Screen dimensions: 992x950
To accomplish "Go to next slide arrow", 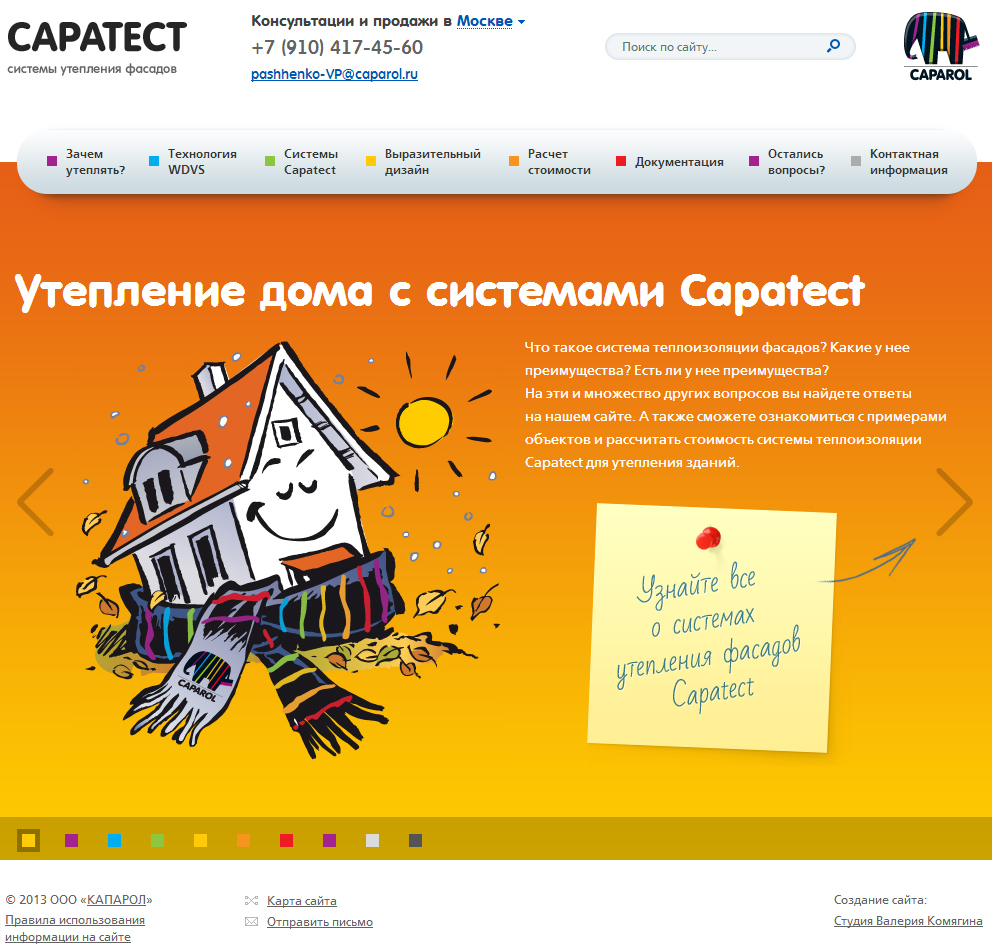I will pos(954,502).
